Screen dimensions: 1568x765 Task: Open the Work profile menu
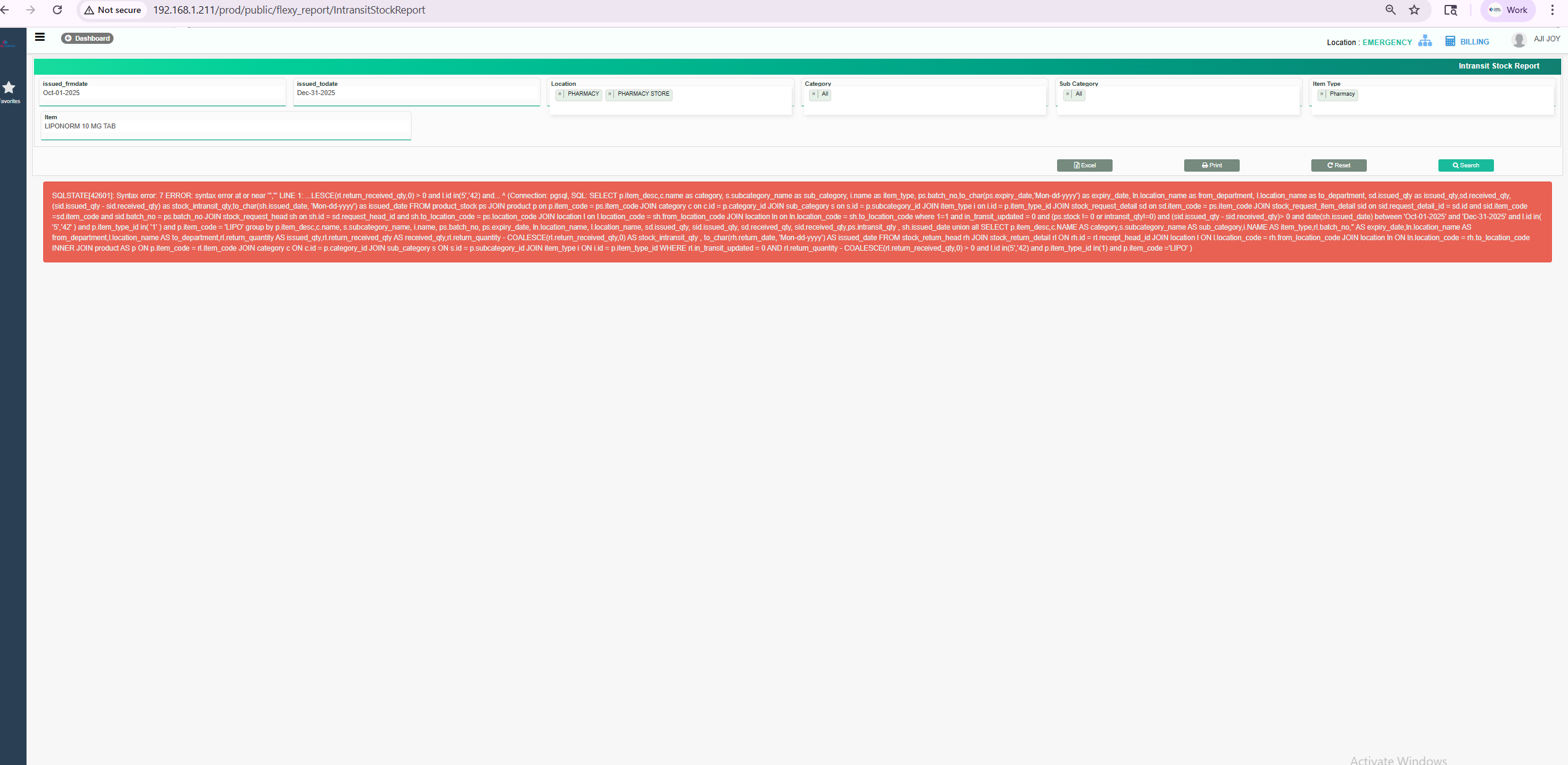tap(1508, 10)
